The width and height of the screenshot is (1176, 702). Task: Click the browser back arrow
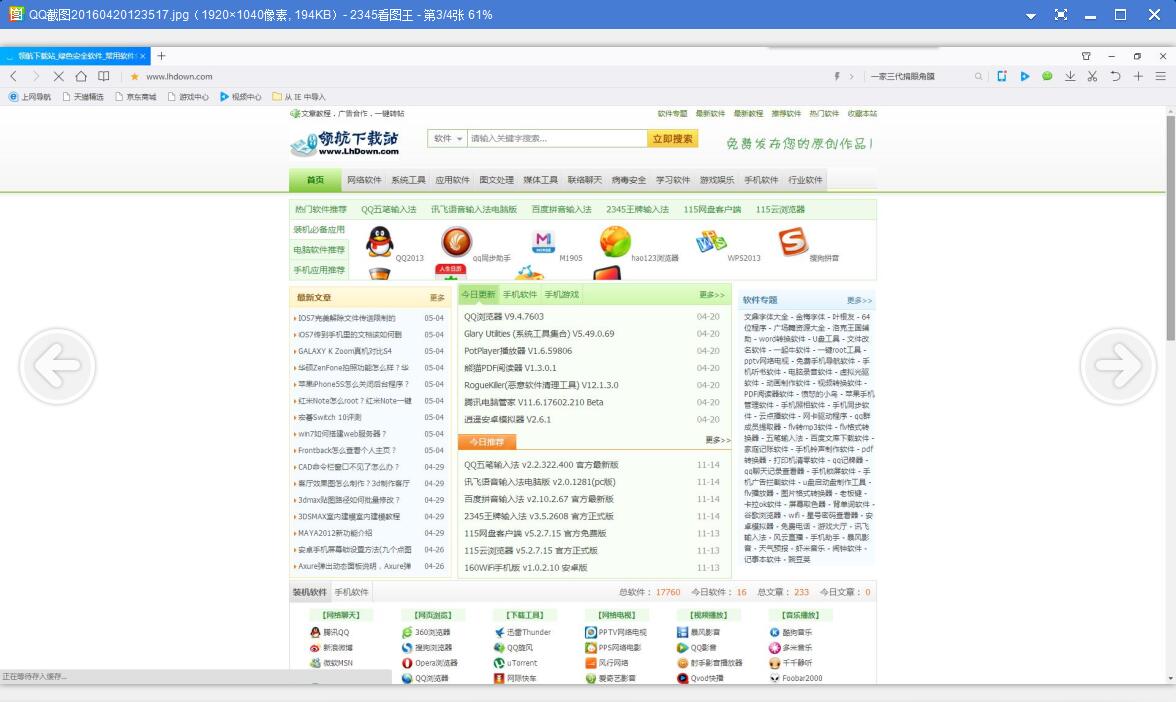pos(14,76)
